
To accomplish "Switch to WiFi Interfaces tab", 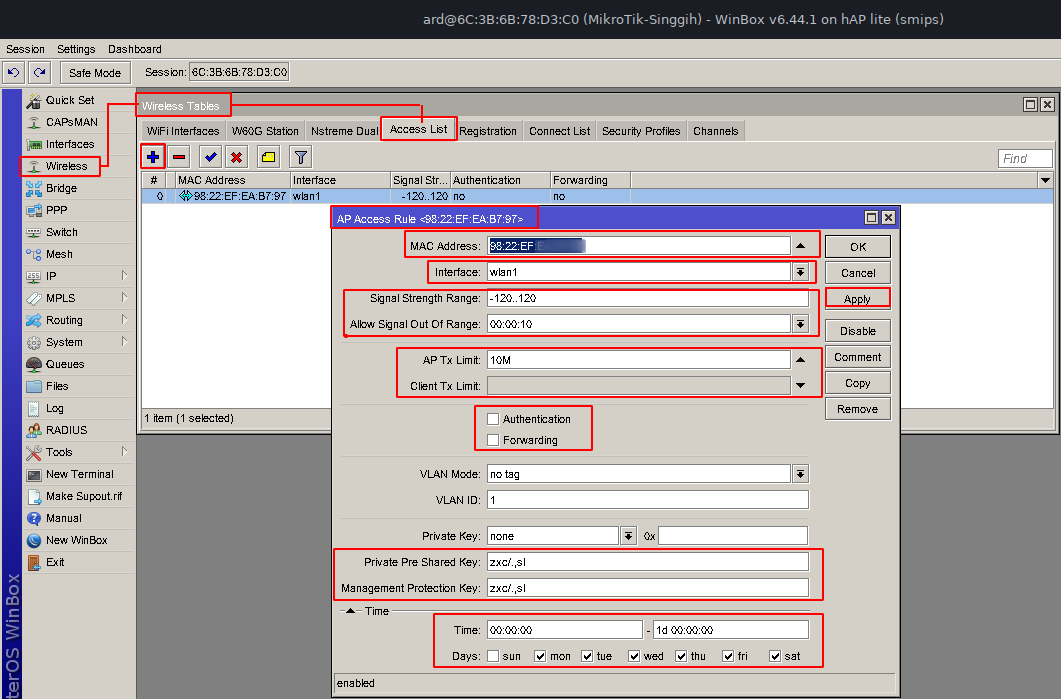I will (x=183, y=131).
